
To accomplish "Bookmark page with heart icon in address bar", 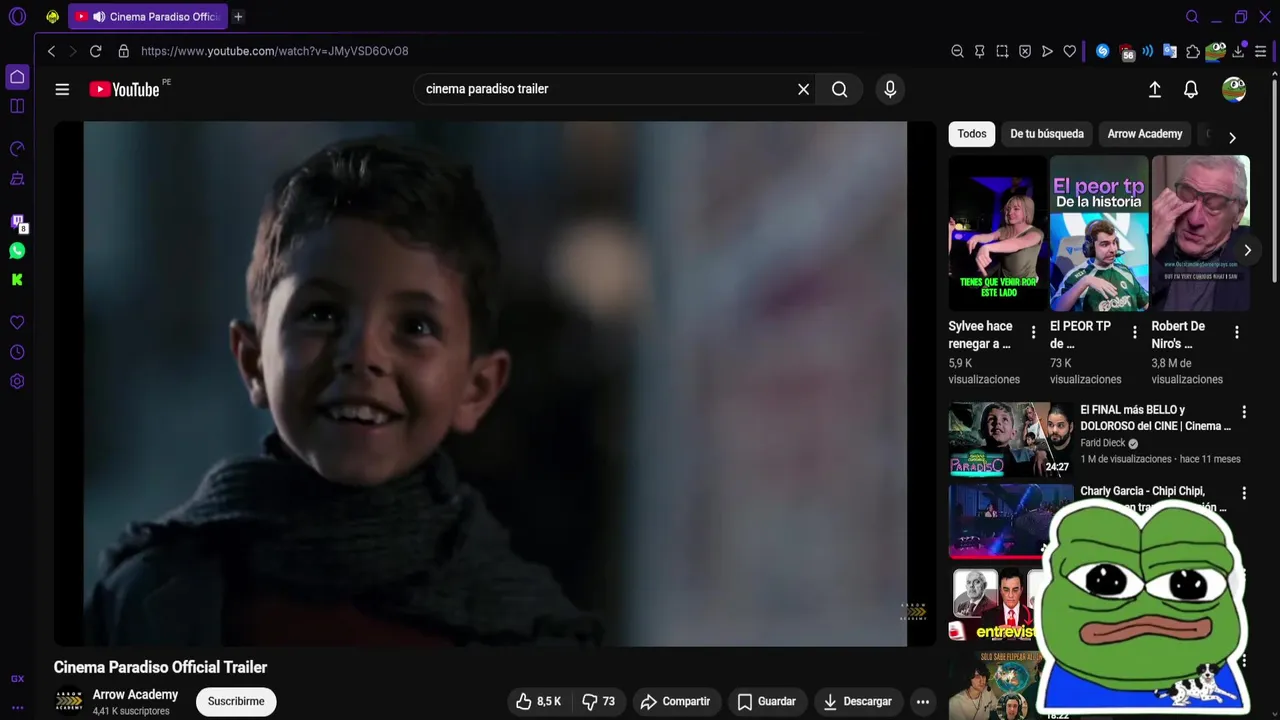I will (x=1069, y=51).
